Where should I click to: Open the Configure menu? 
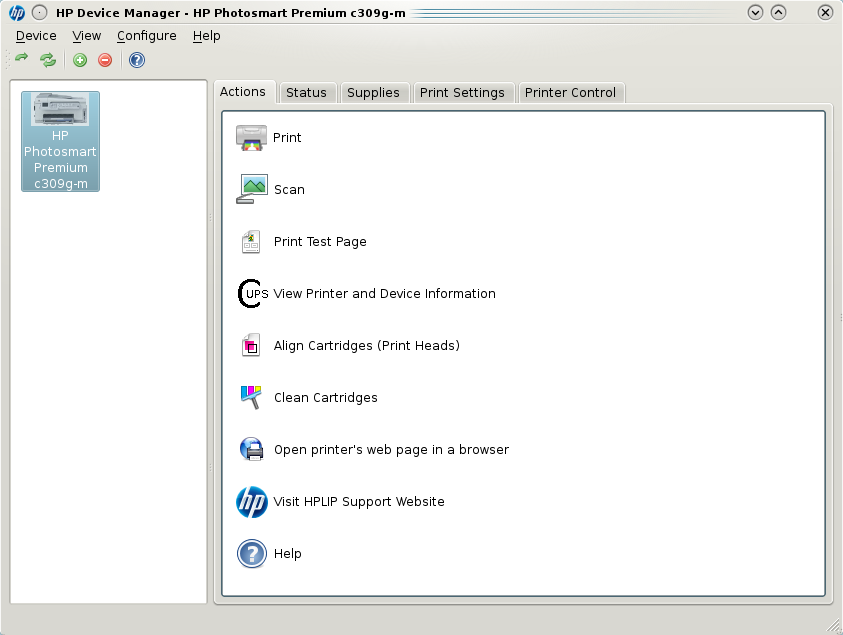146,35
